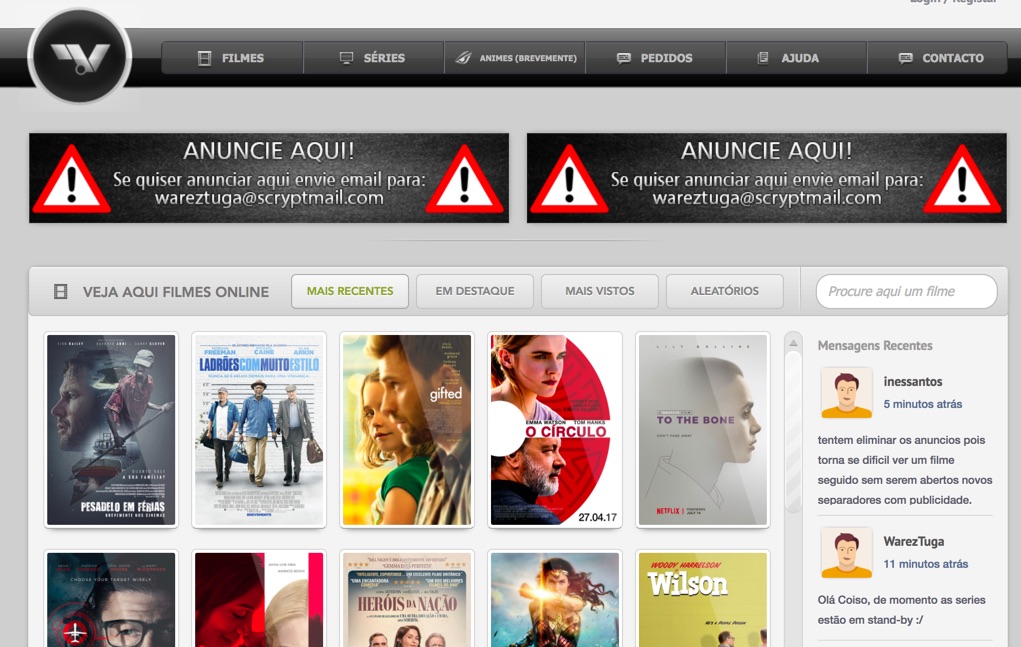1021x647 pixels.
Task: Open the Heróis da Nação poster
Action: coord(406,599)
